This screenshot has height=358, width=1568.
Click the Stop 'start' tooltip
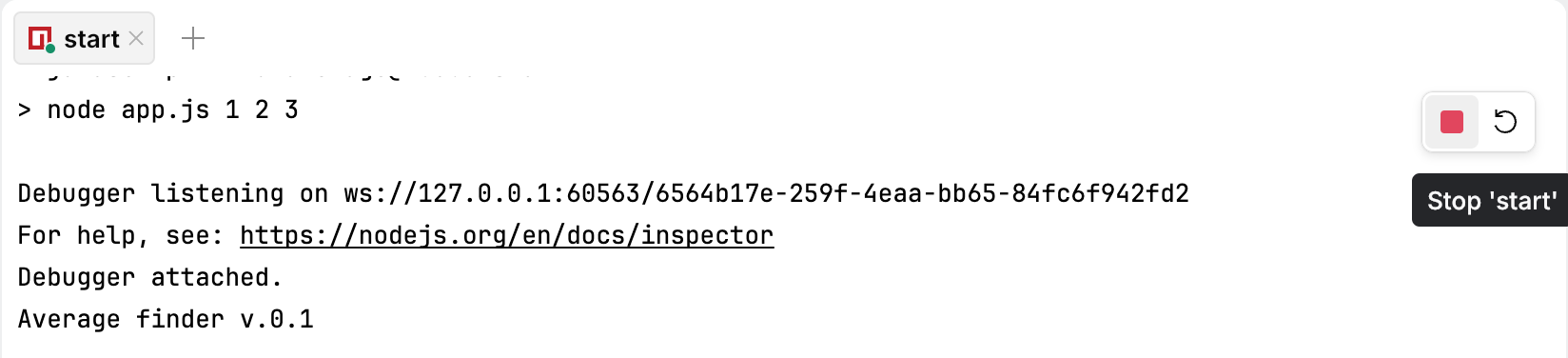click(1490, 200)
